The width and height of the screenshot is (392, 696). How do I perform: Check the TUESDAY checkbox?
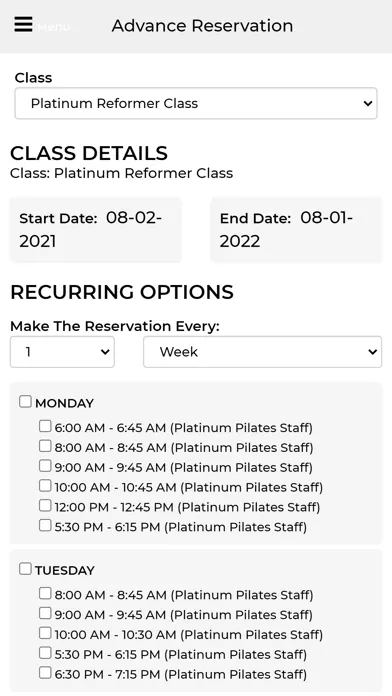coord(25,569)
